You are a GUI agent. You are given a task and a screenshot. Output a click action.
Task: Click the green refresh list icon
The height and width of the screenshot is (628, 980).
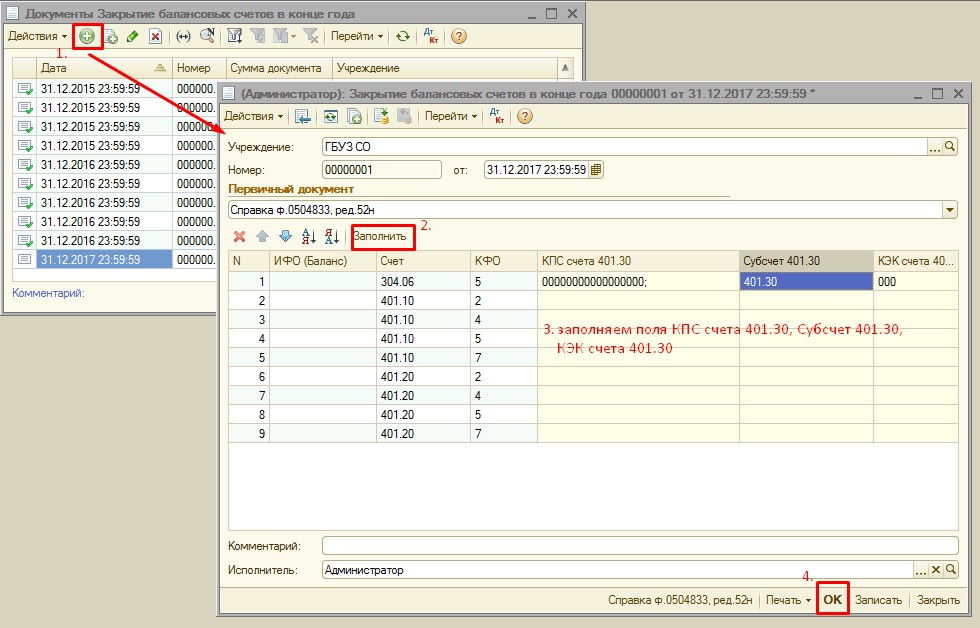click(x=402, y=36)
